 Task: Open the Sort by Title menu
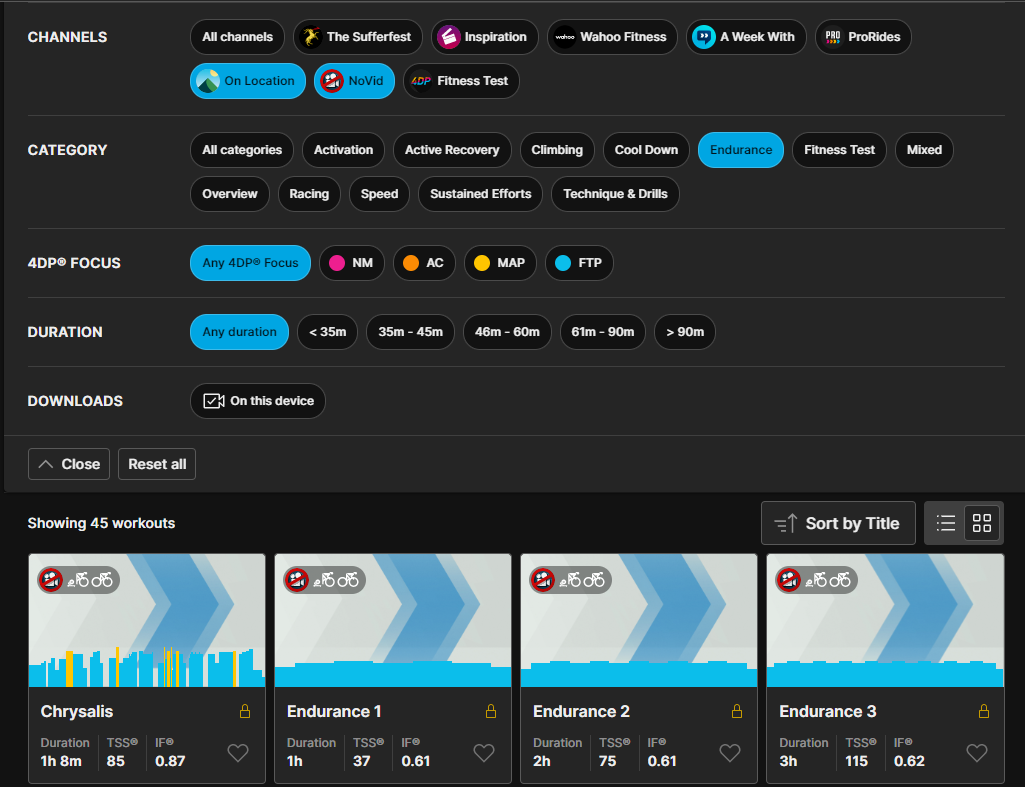click(838, 523)
